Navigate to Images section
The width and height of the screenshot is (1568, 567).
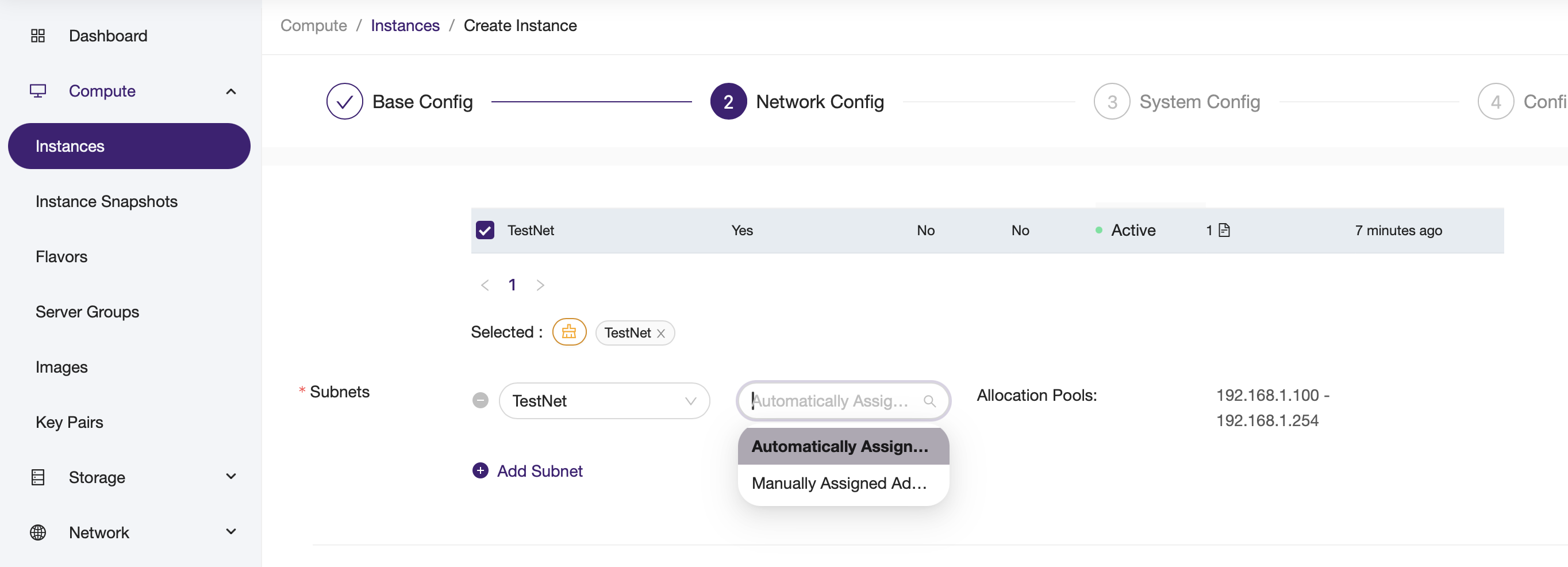[62, 367]
